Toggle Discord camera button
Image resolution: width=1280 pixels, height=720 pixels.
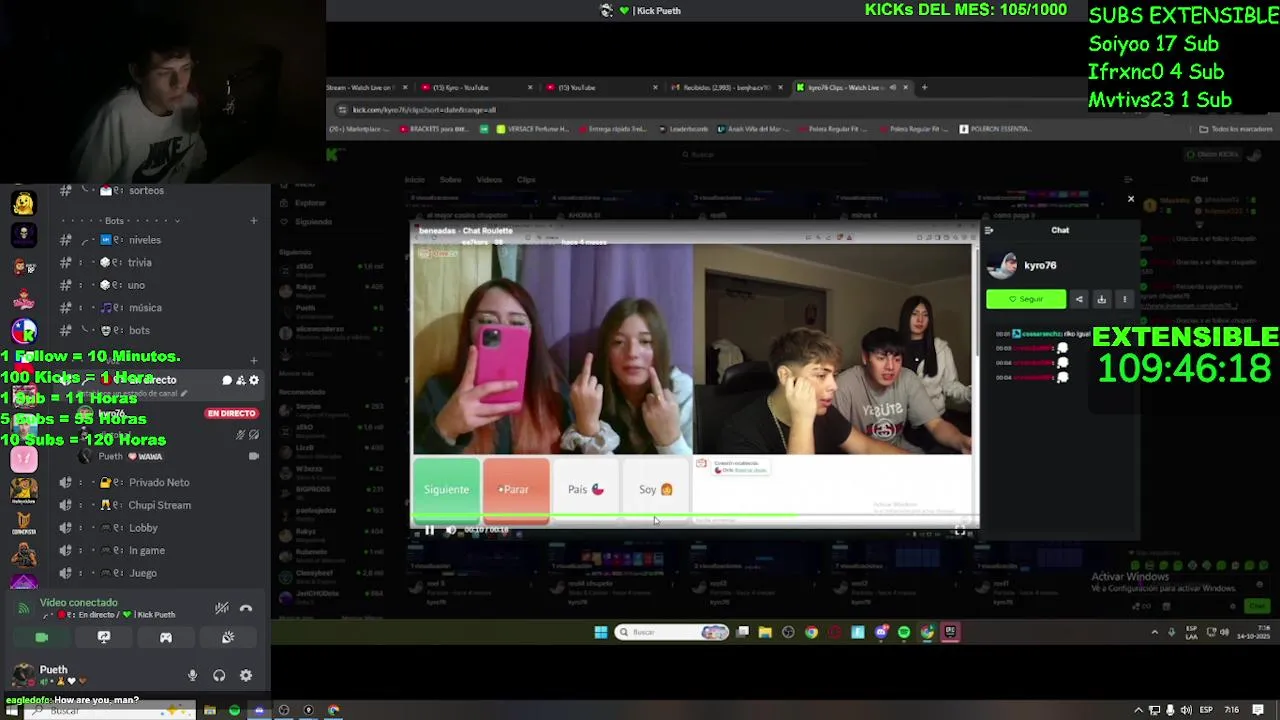[41, 637]
